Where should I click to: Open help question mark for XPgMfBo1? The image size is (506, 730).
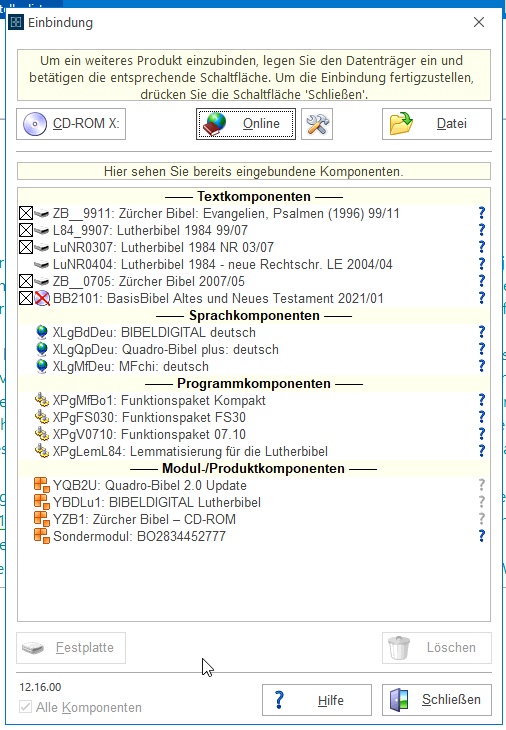pos(482,400)
